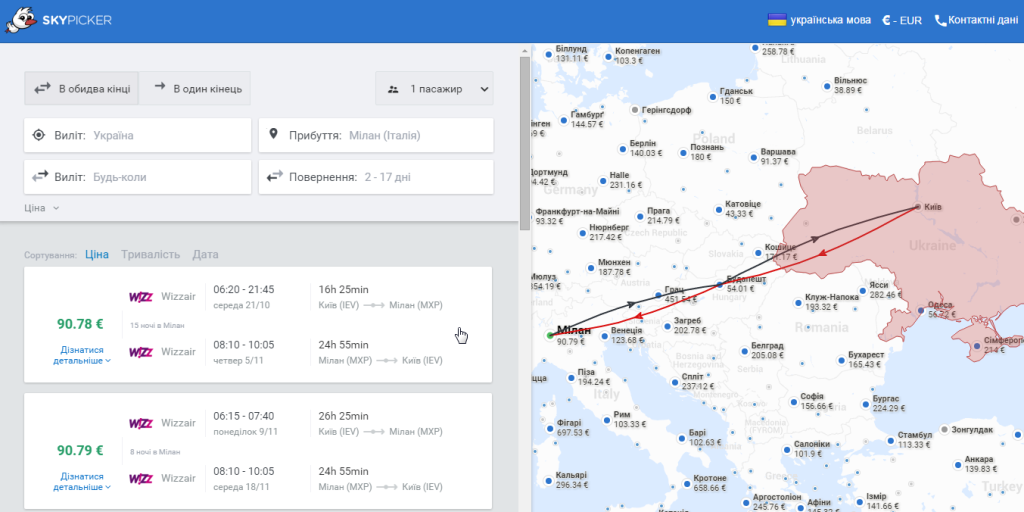Sort results by Ціна
Image resolution: width=1024 pixels, height=512 pixels.
pos(97,255)
